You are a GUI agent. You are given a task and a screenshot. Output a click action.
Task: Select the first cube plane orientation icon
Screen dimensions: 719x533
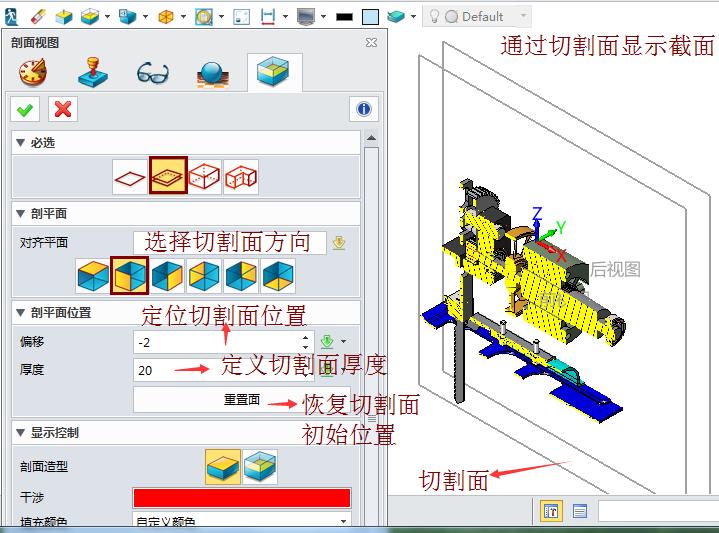pyautogui.click(x=94, y=274)
